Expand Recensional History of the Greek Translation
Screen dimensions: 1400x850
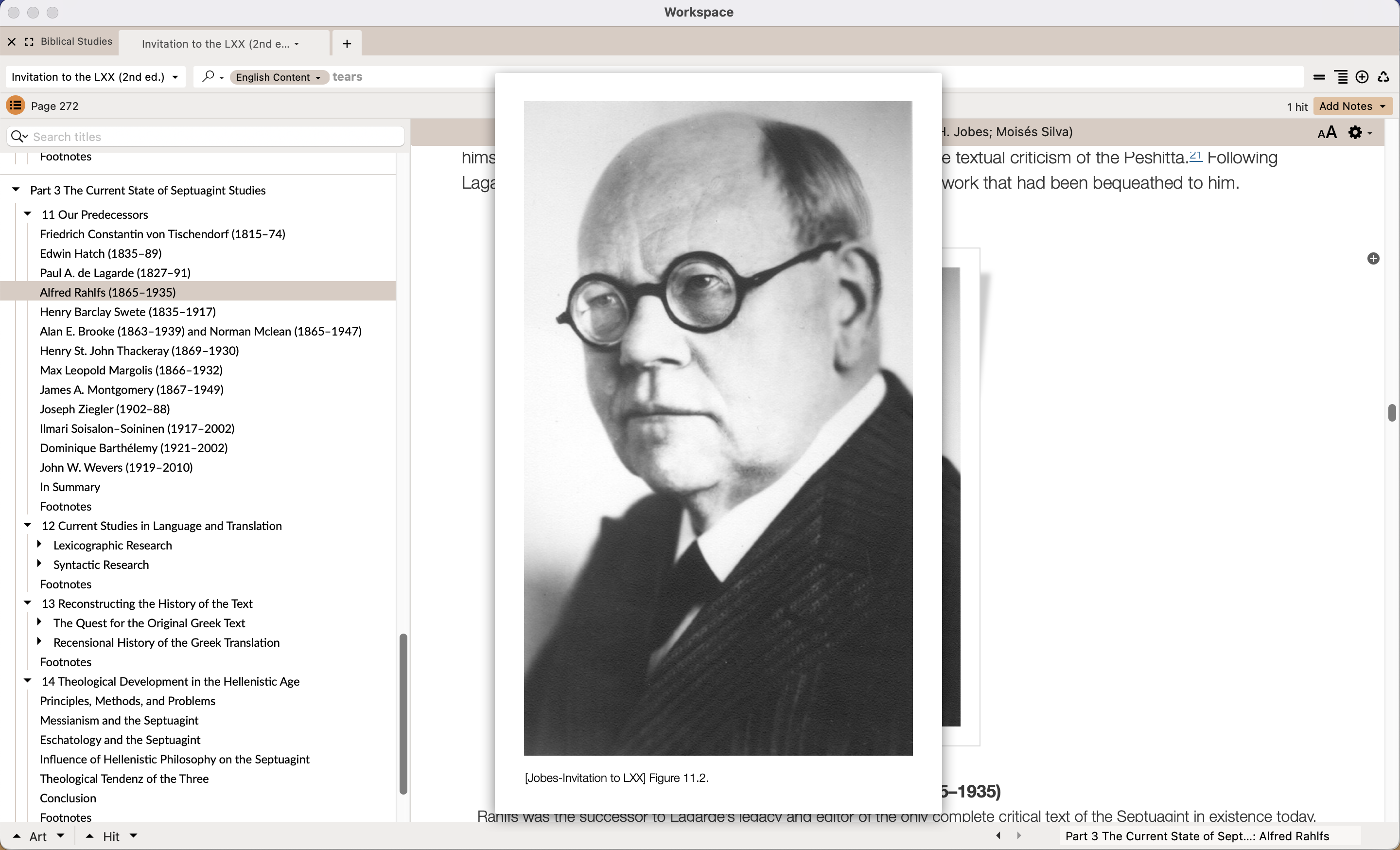coord(39,641)
